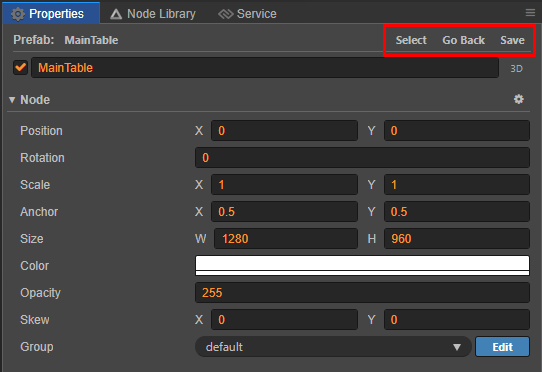Click the Size property label

tap(31, 239)
